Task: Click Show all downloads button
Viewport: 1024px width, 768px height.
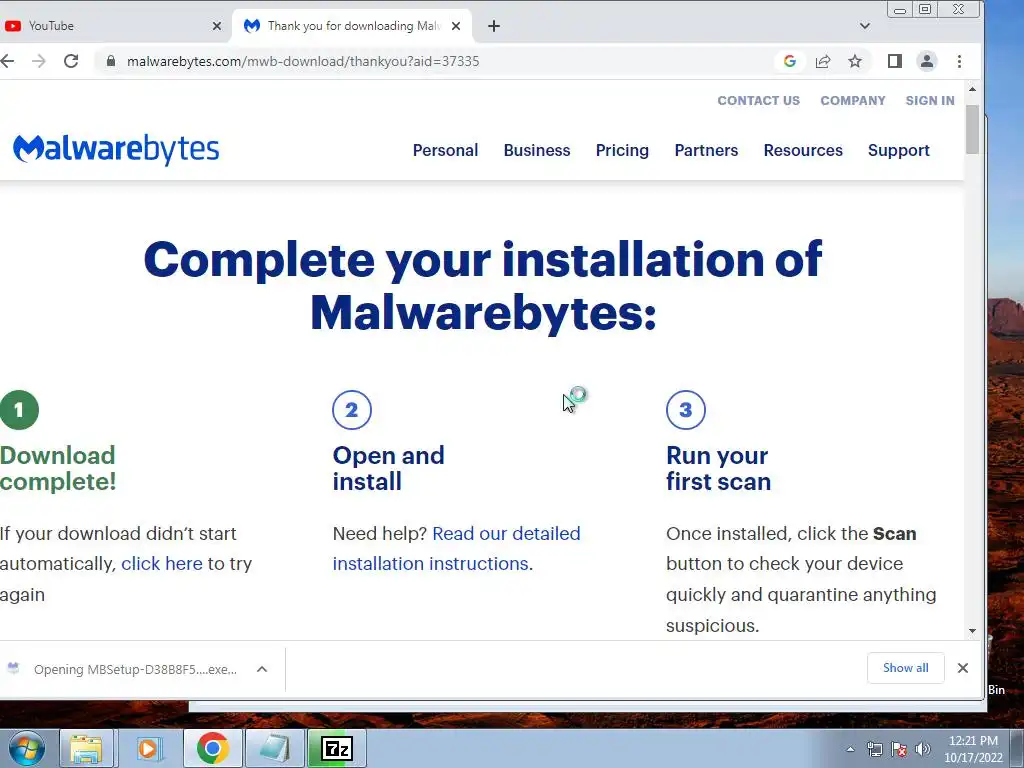Action: [906, 668]
